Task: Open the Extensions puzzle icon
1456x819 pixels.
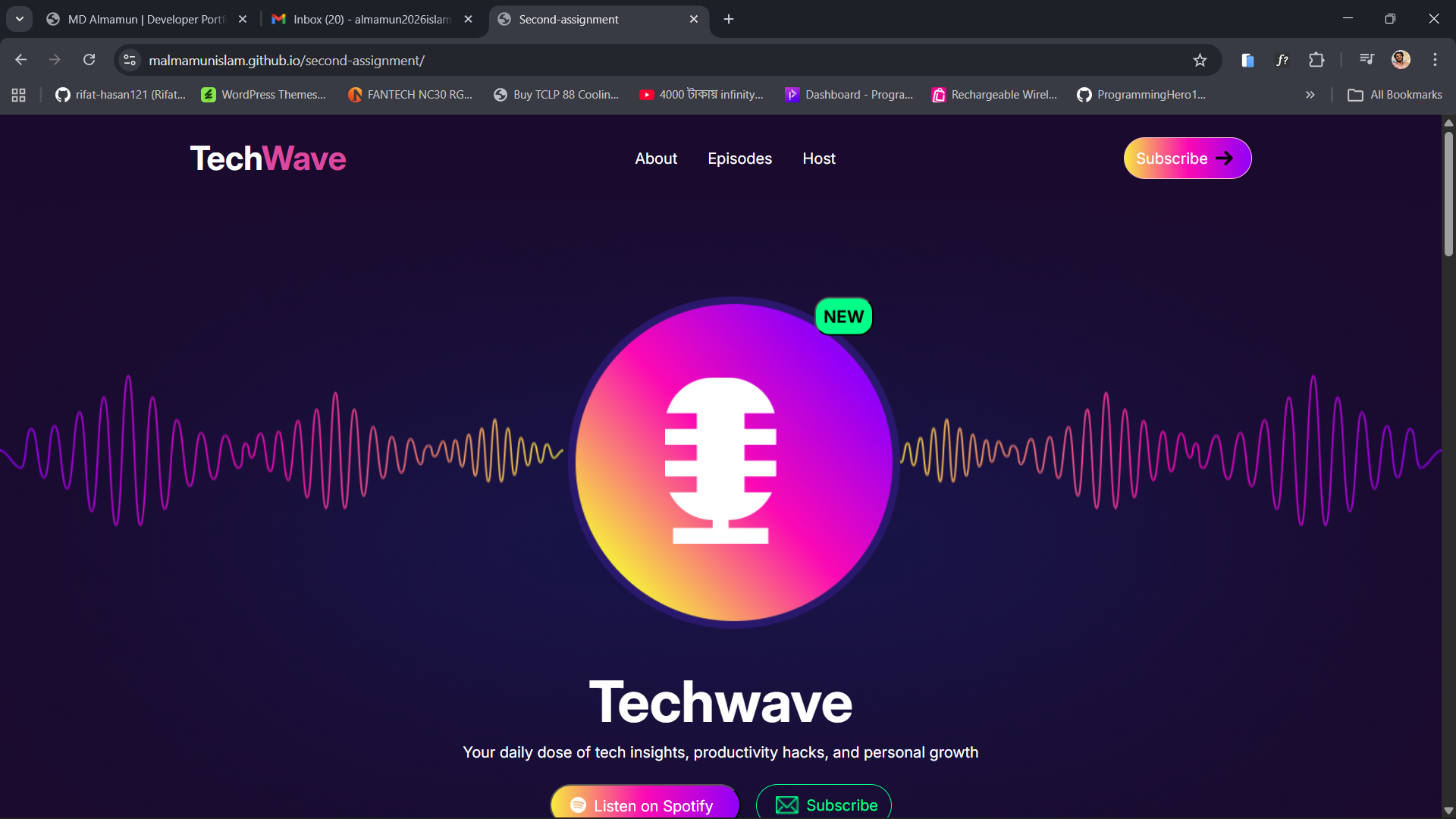Action: pos(1316,60)
